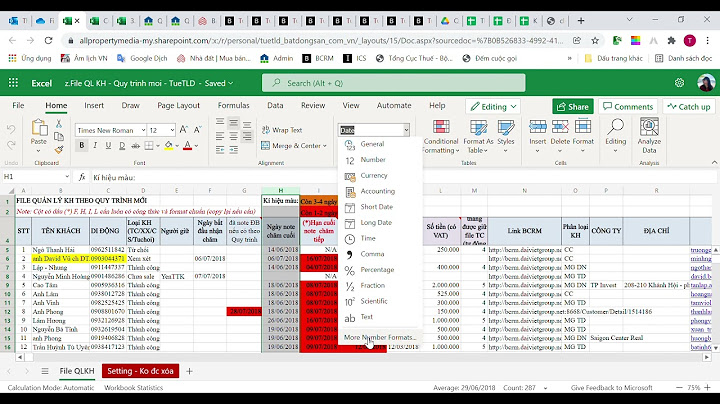Switch to Setting - Ko đc xóa sheet

pyautogui.click(x=140, y=371)
